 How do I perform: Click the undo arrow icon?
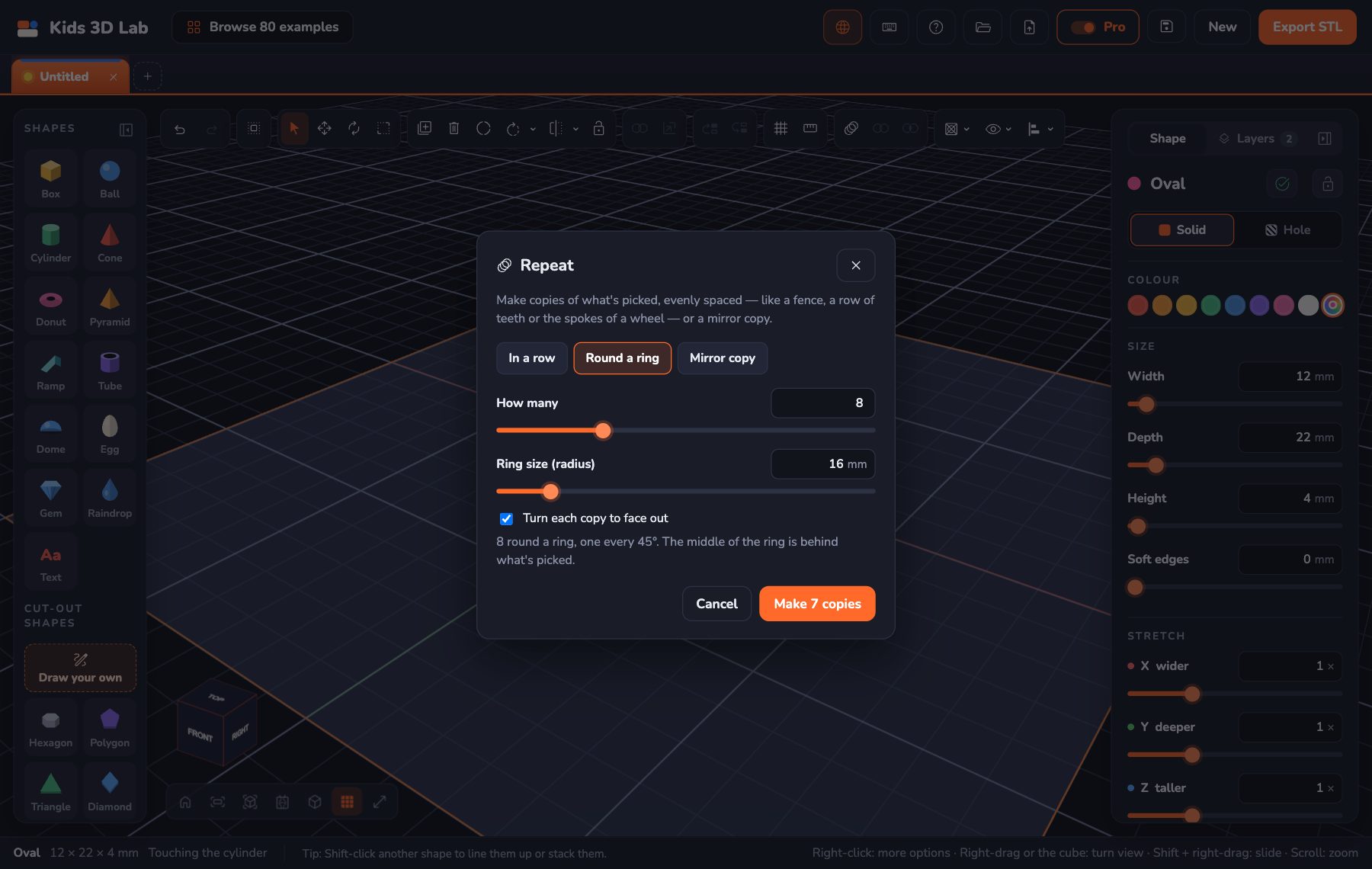coord(180,129)
